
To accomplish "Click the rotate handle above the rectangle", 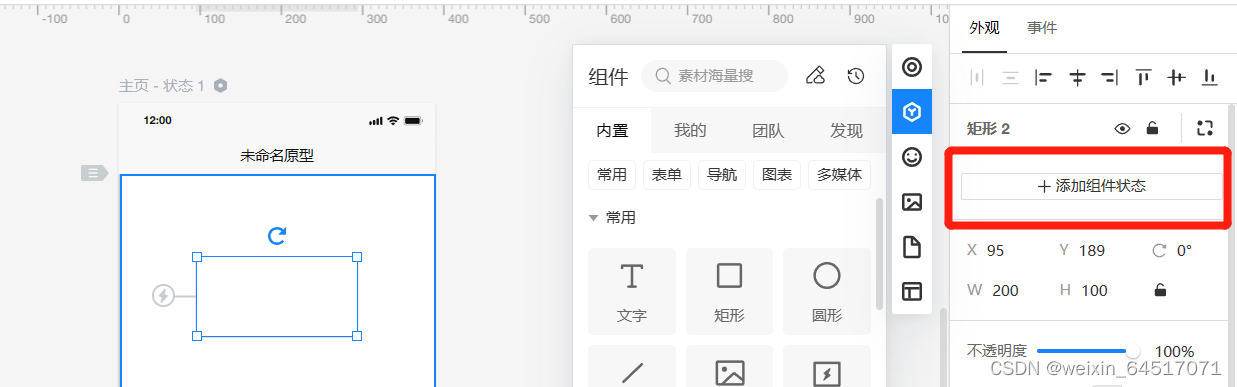I will tap(277, 236).
